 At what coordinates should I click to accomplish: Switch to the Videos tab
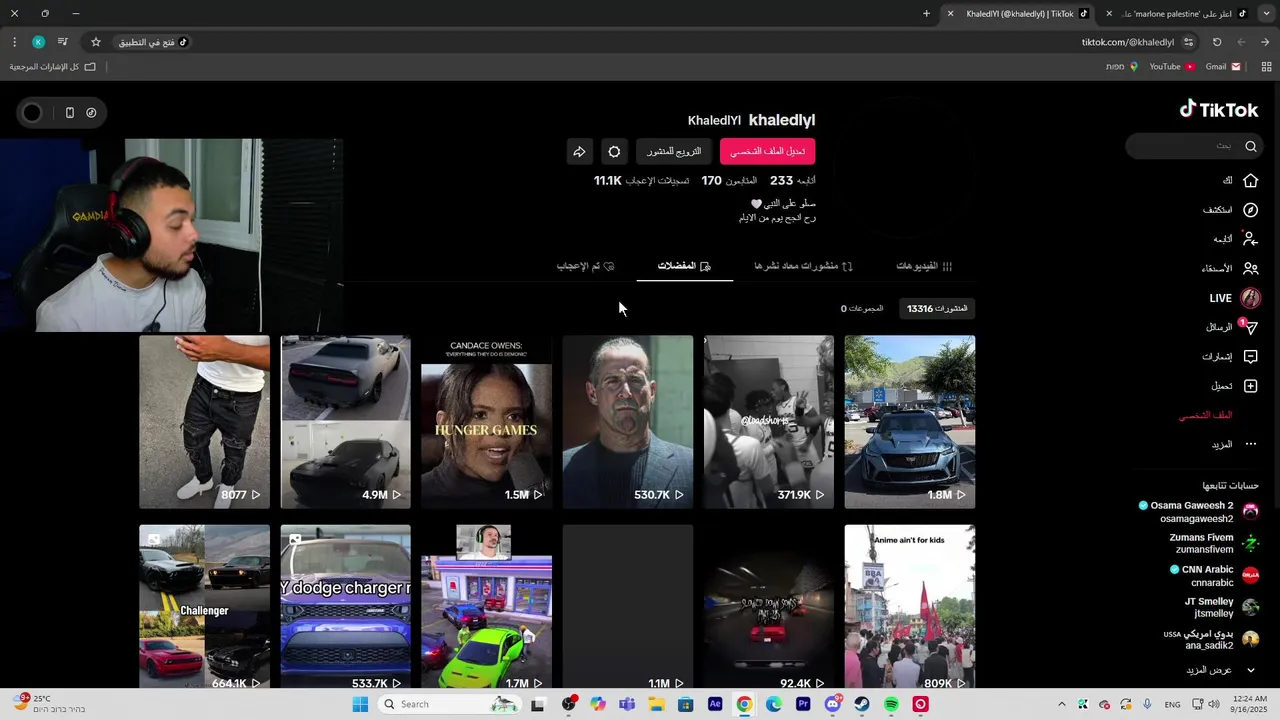tap(924, 266)
